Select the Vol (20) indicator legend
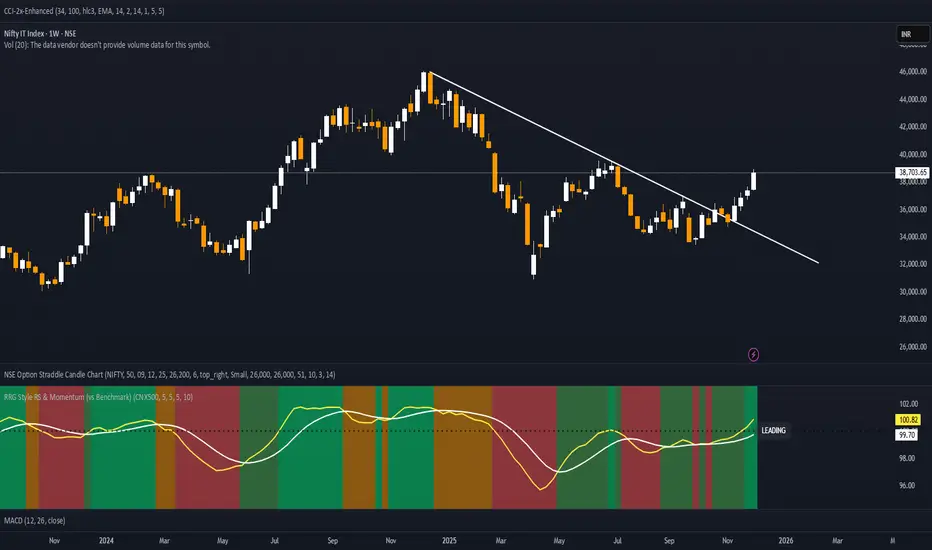 click(107, 45)
